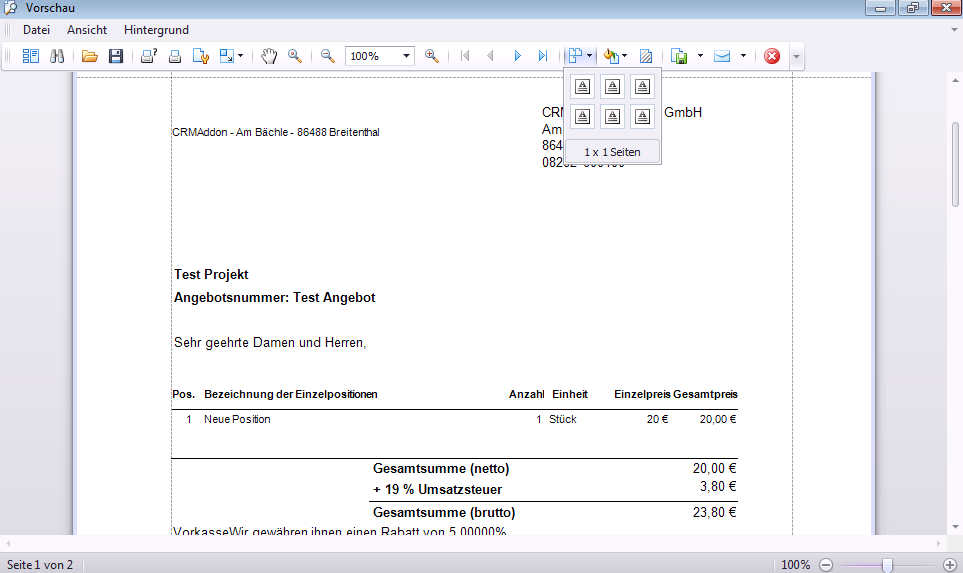Click the menu bar options arrow at far right
Viewport: 963px width, 573px height.
[x=954, y=29]
